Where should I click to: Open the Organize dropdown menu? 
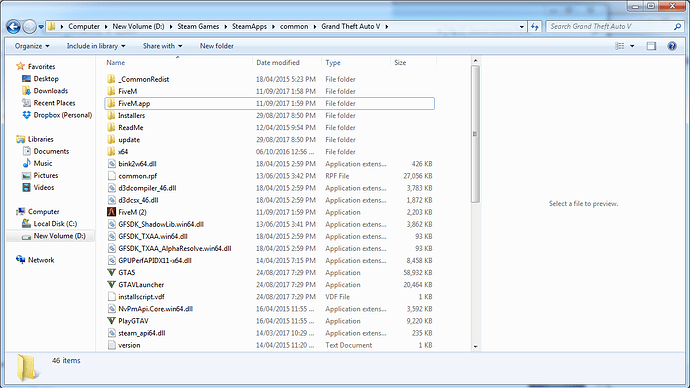point(32,46)
